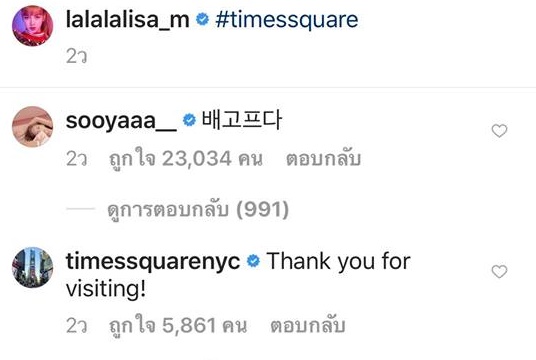Like the timessquarenyc comment with the heart
Viewport: 536px width, 360px height.
[499, 271]
